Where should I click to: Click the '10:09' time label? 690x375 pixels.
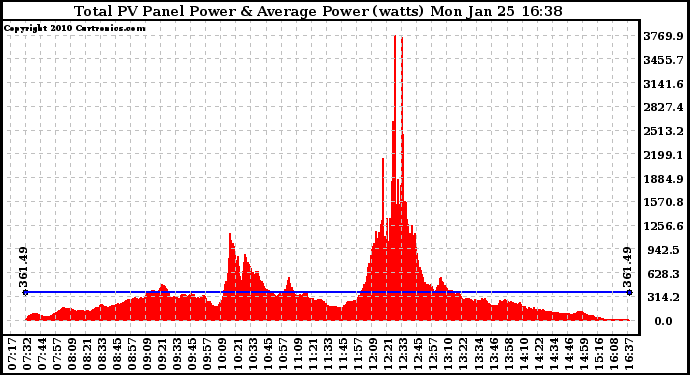click(222, 354)
